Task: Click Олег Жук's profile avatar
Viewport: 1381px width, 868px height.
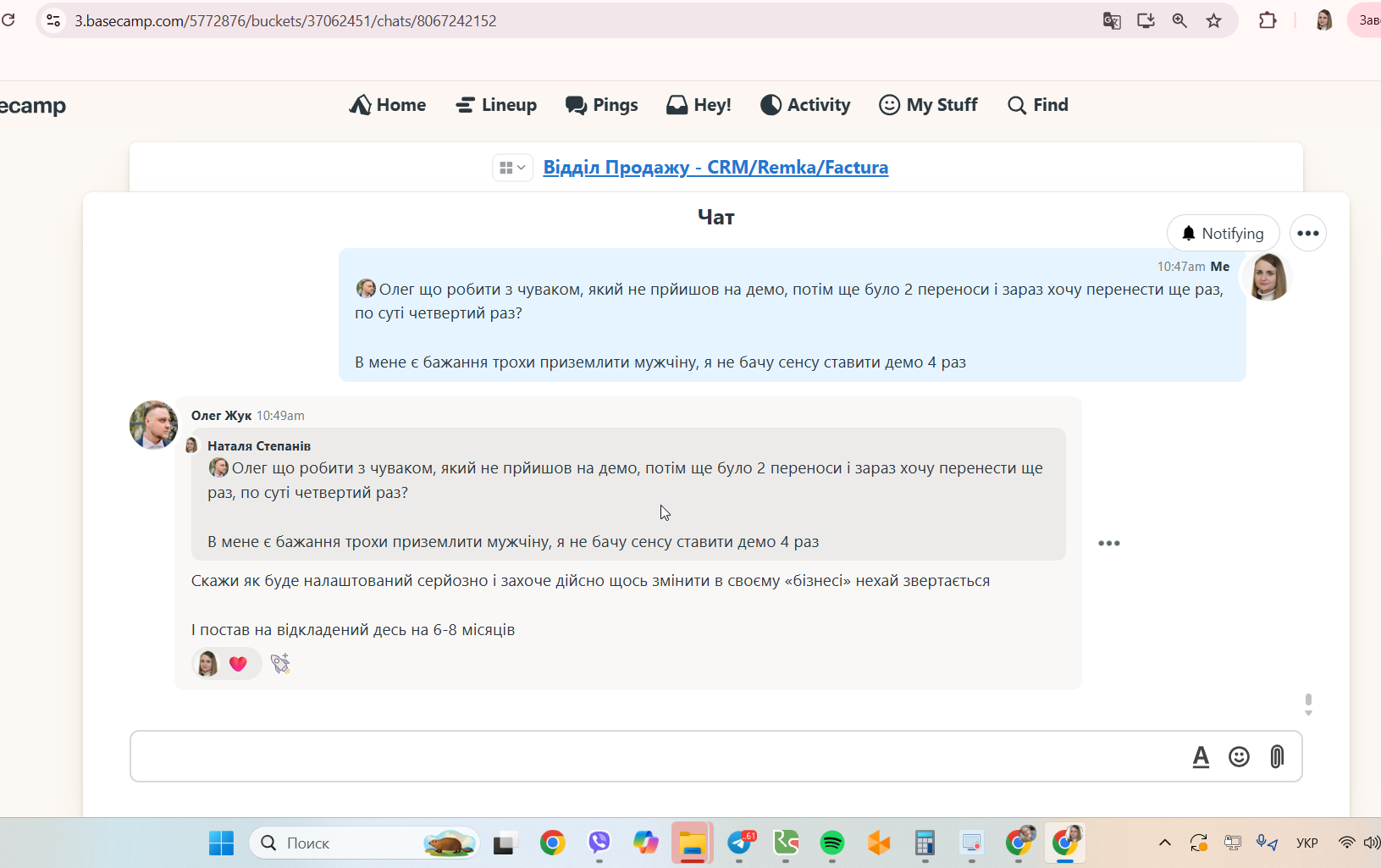Action: [153, 425]
